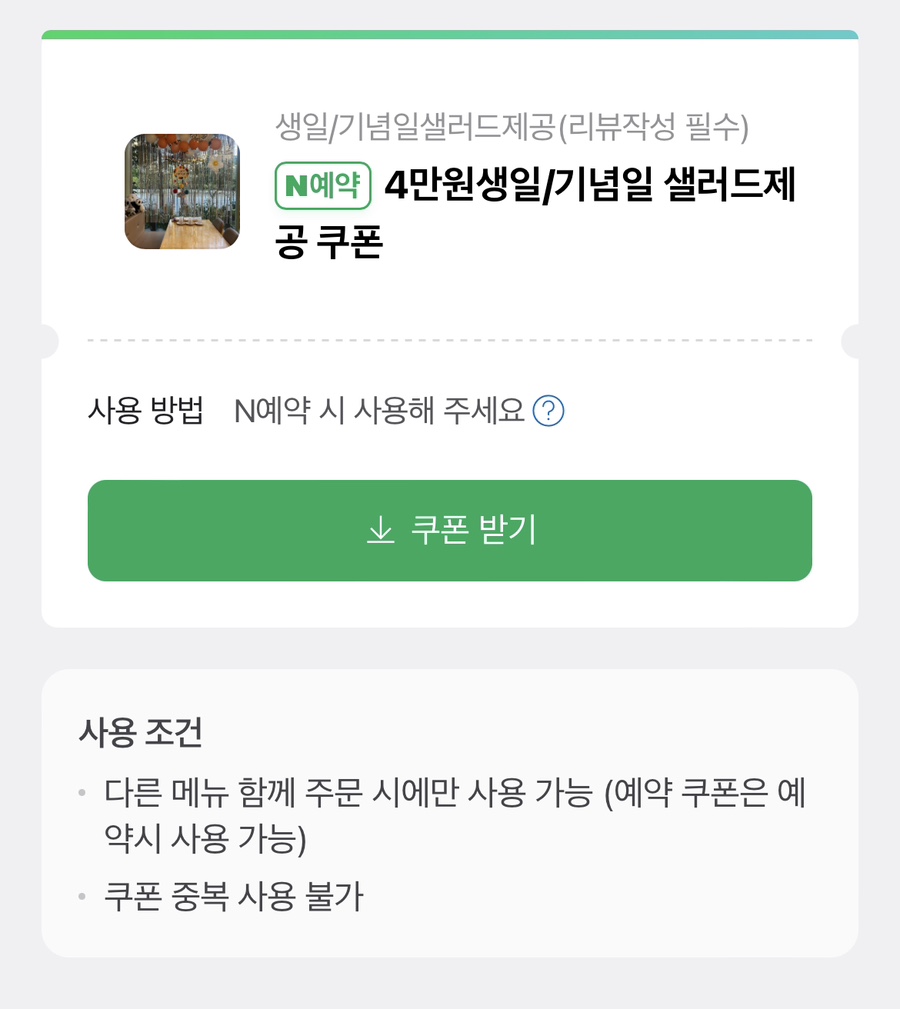Click the bullet before 쿠폰 중복 condition
The width and height of the screenshot is (900, 1009).
[82, 897]
